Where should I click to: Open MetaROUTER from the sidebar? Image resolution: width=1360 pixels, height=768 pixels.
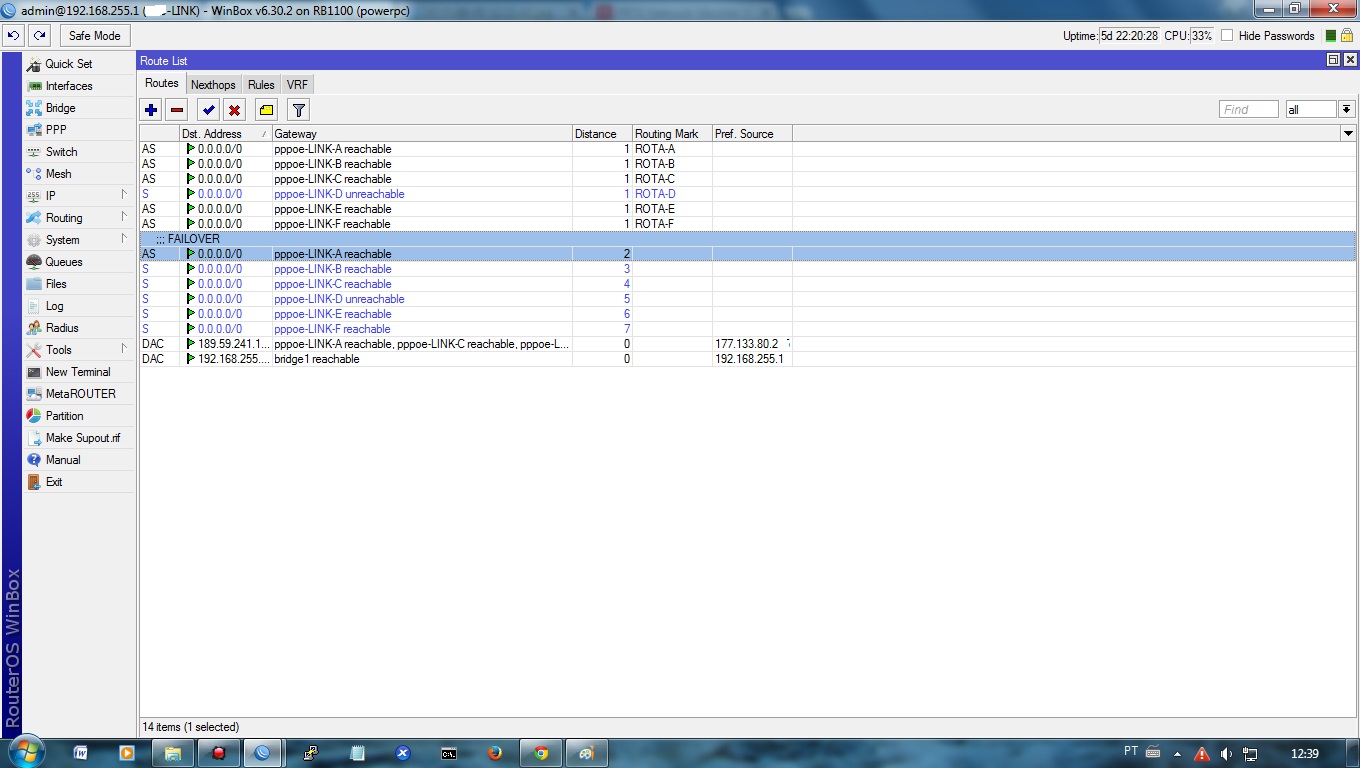[x=79, y=394]
